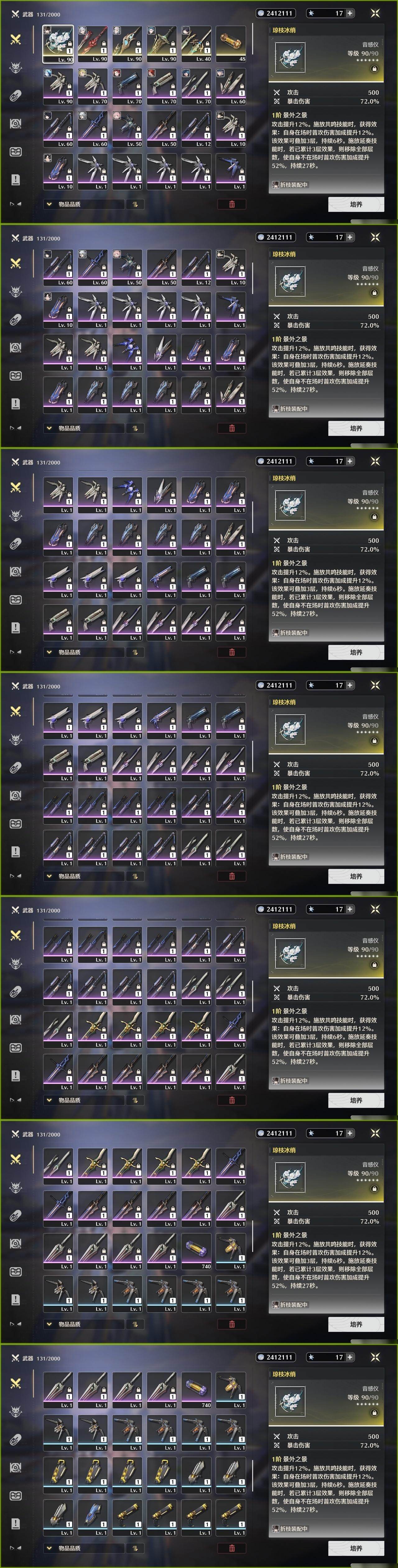Close the topmost inventory with the X icon
Image resolution: width=398 pixels, height=1568 pixels.
[x=375, y=13]
